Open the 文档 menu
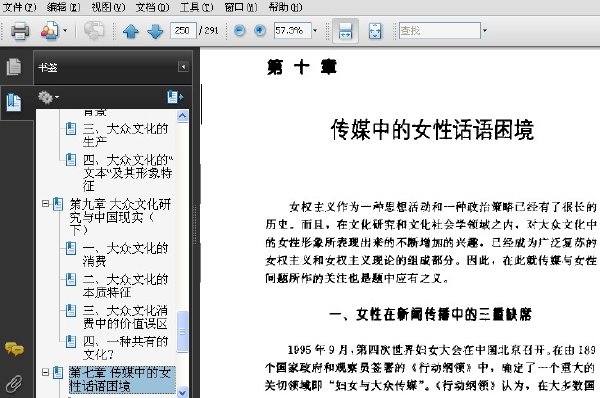This screenshot has width=600, height=398. click(x=152, y=7)
